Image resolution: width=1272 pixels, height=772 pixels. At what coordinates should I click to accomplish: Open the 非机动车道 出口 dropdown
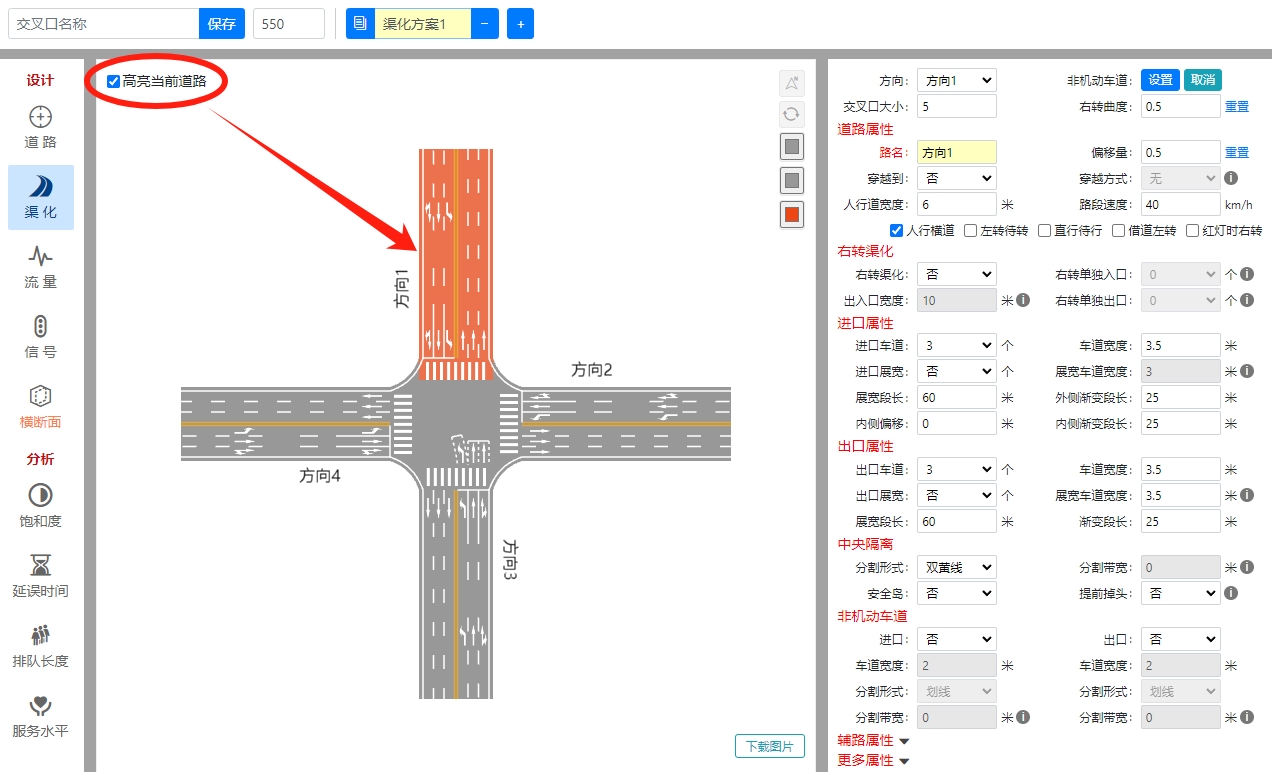click(1180, 639)
